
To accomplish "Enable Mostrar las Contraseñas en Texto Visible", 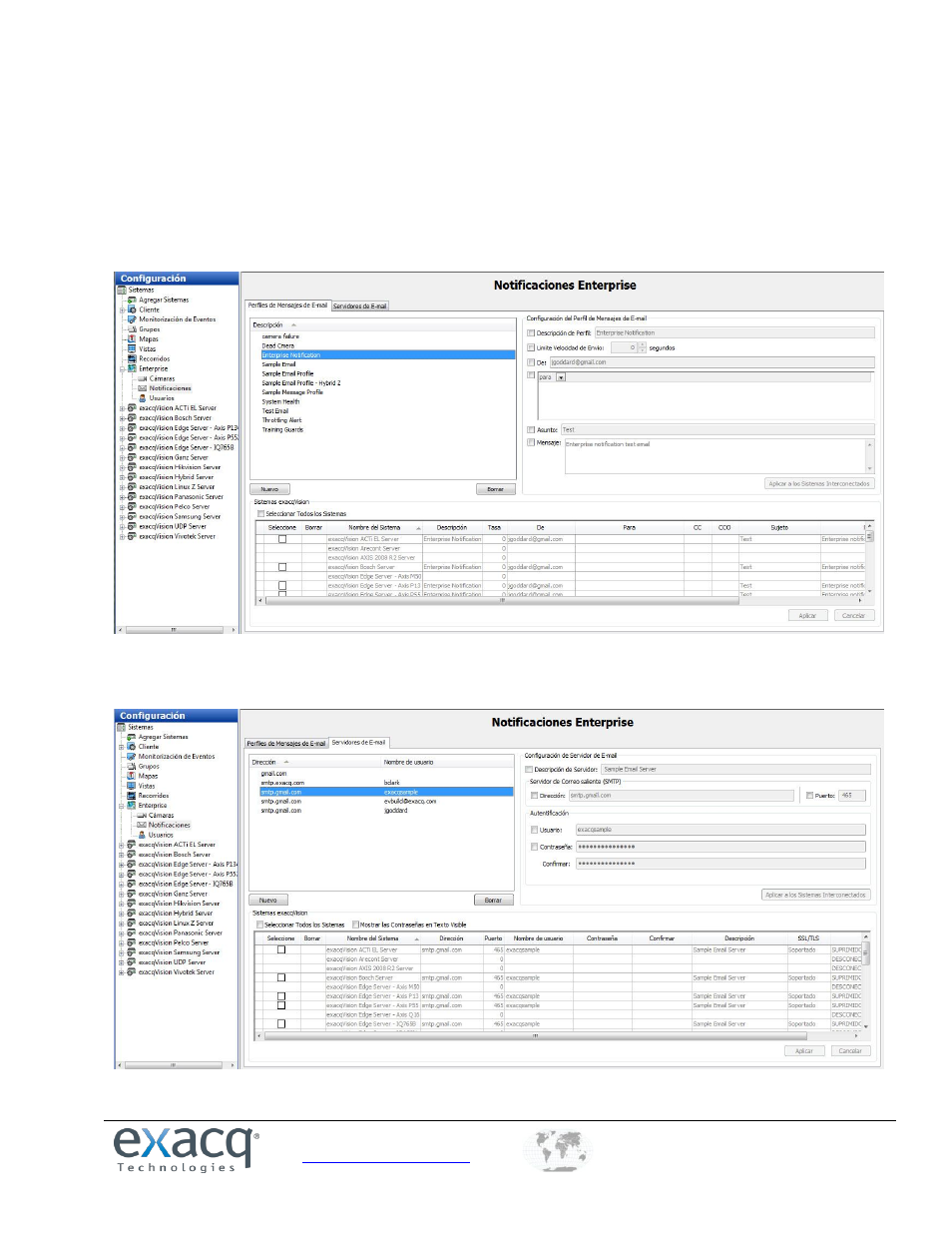I will (x=356, y=925).
